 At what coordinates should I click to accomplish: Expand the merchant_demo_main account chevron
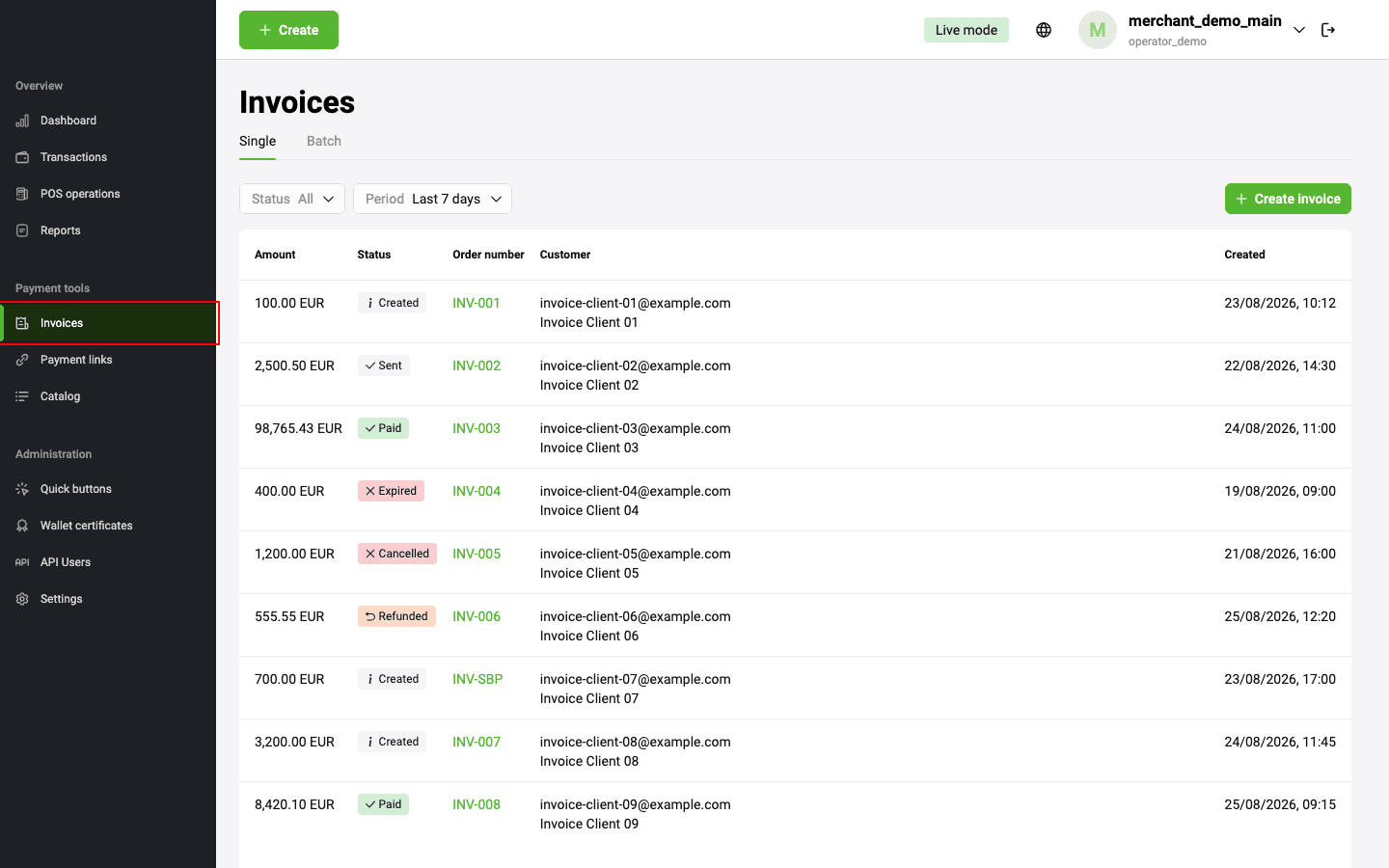click(1299, 30)
